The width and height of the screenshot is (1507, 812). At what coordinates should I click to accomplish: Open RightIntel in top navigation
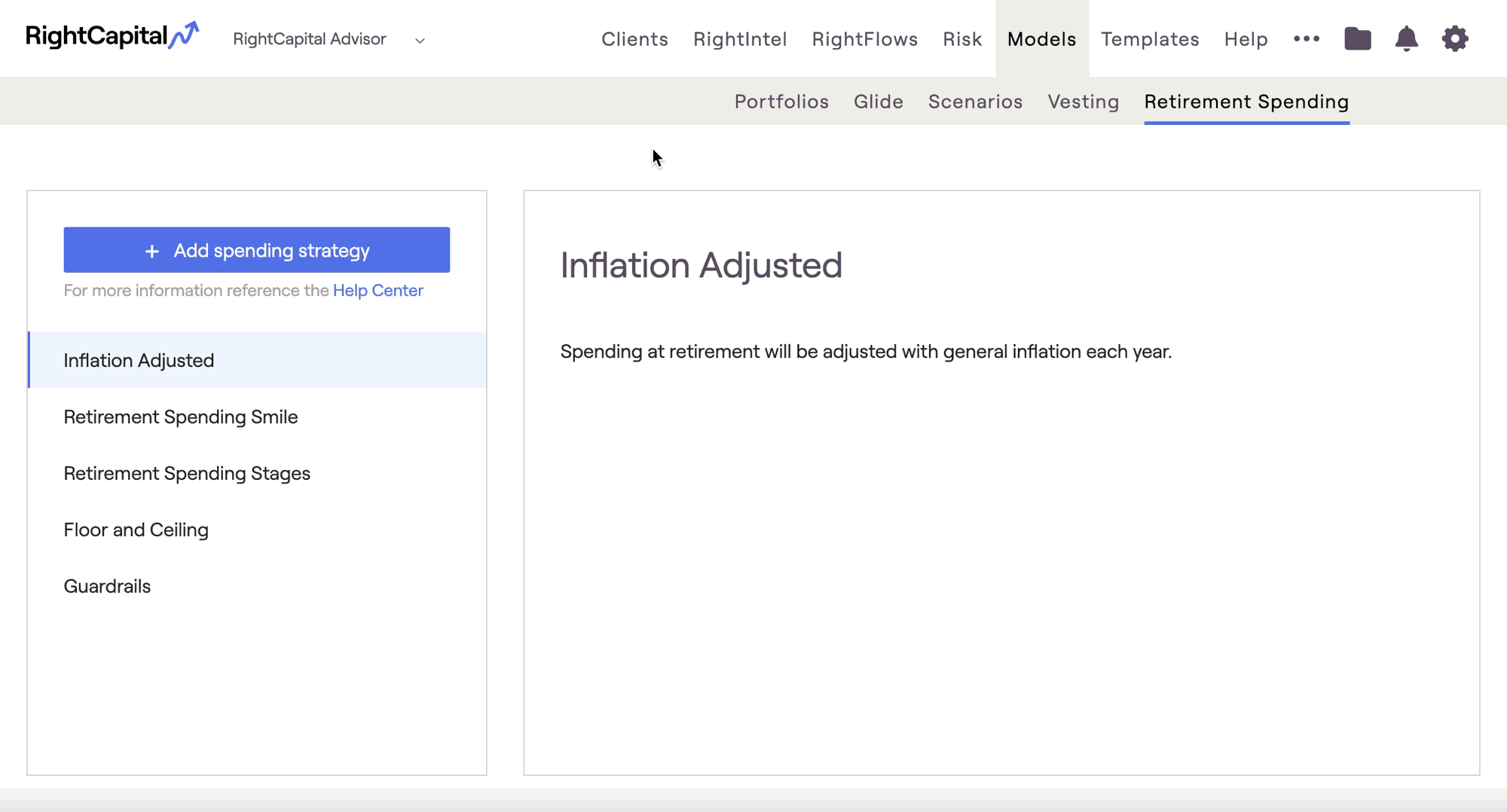(740, 39)
